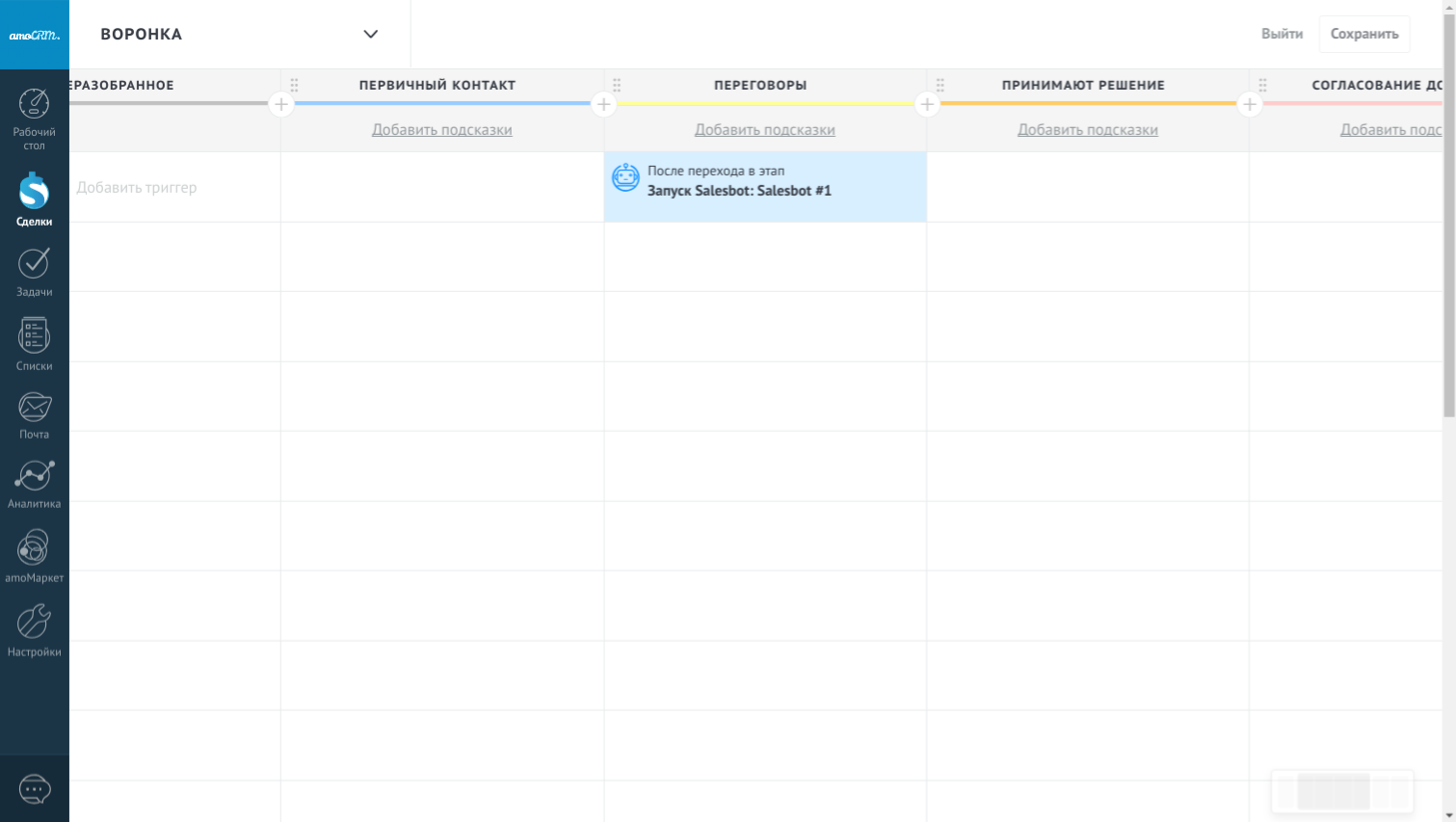Expand the ВОРОНКА pipeline dropdown
The height and width of the screenshot is (822, 1456).
coord(370,35)
